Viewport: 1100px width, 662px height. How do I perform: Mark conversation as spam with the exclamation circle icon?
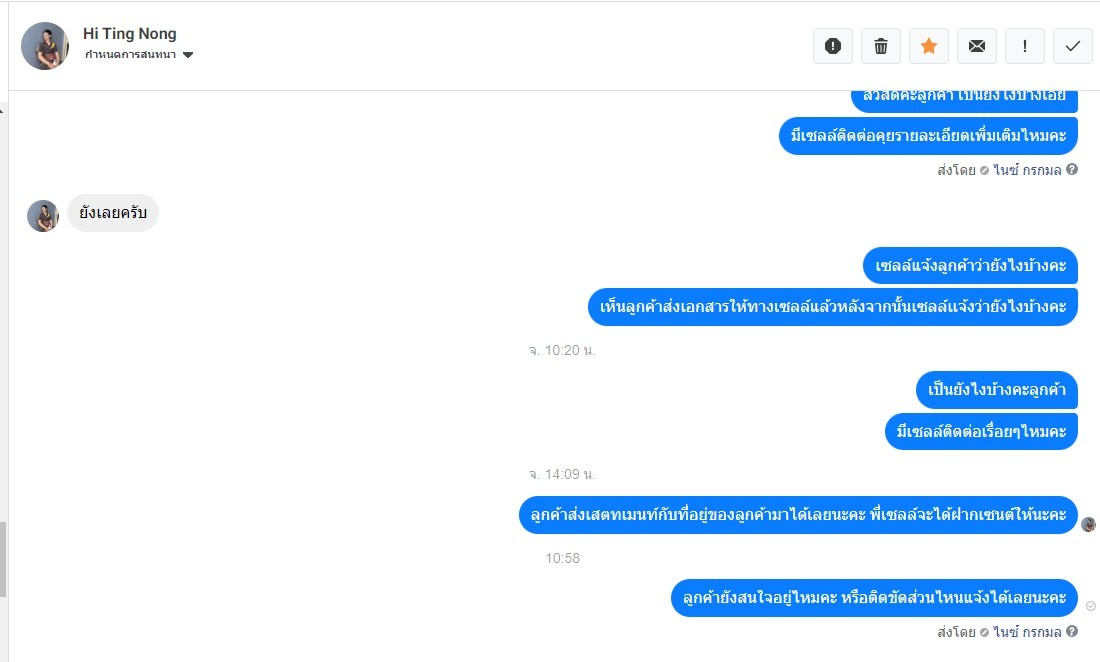[x=833, y=46]
